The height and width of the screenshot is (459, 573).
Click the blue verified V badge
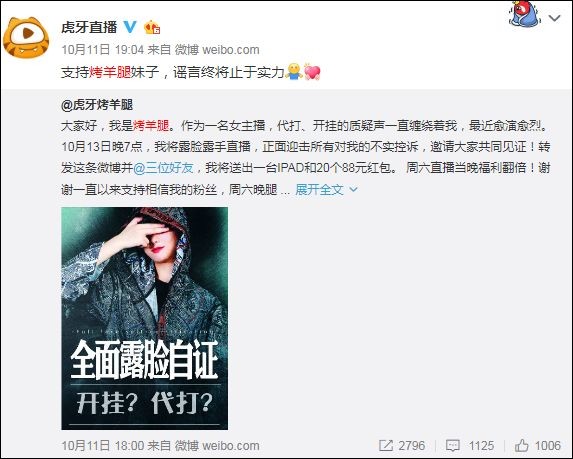130,27
